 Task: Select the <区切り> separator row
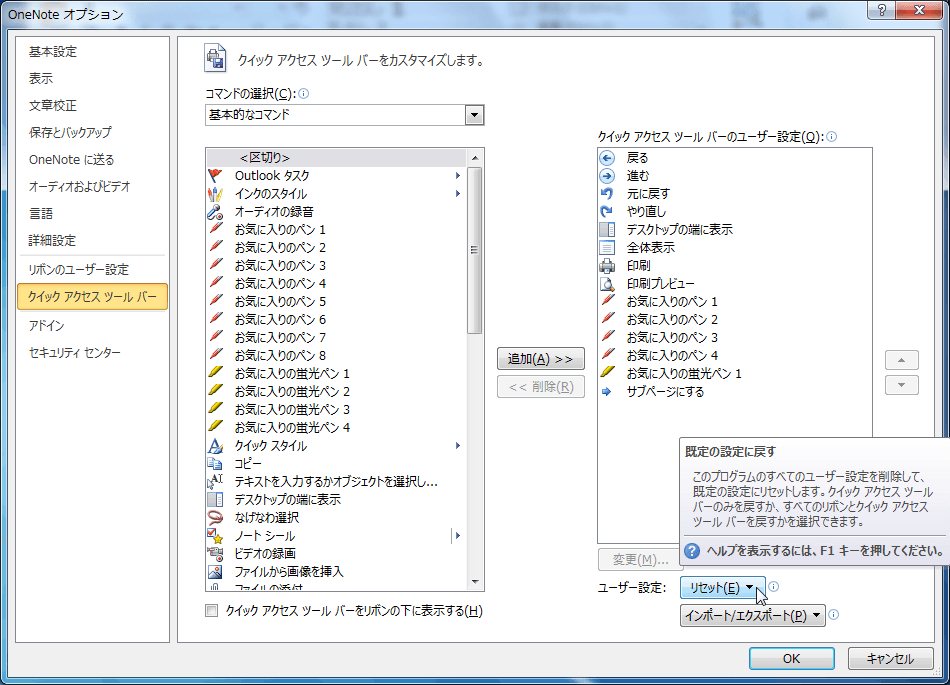coord(336,157)
